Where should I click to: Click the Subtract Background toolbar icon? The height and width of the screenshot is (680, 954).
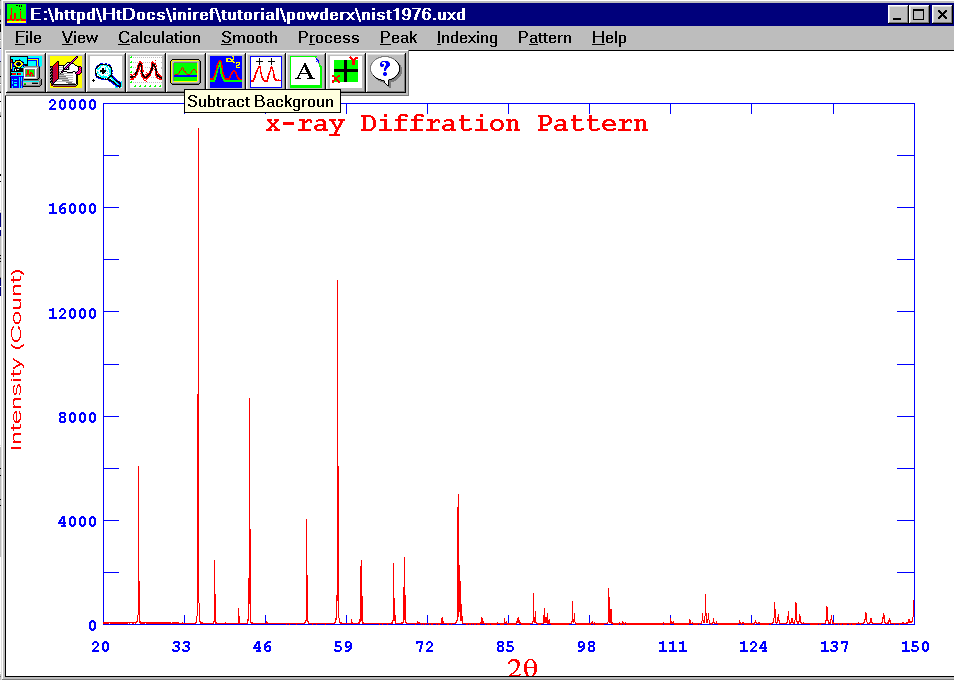tap(185, 71)
